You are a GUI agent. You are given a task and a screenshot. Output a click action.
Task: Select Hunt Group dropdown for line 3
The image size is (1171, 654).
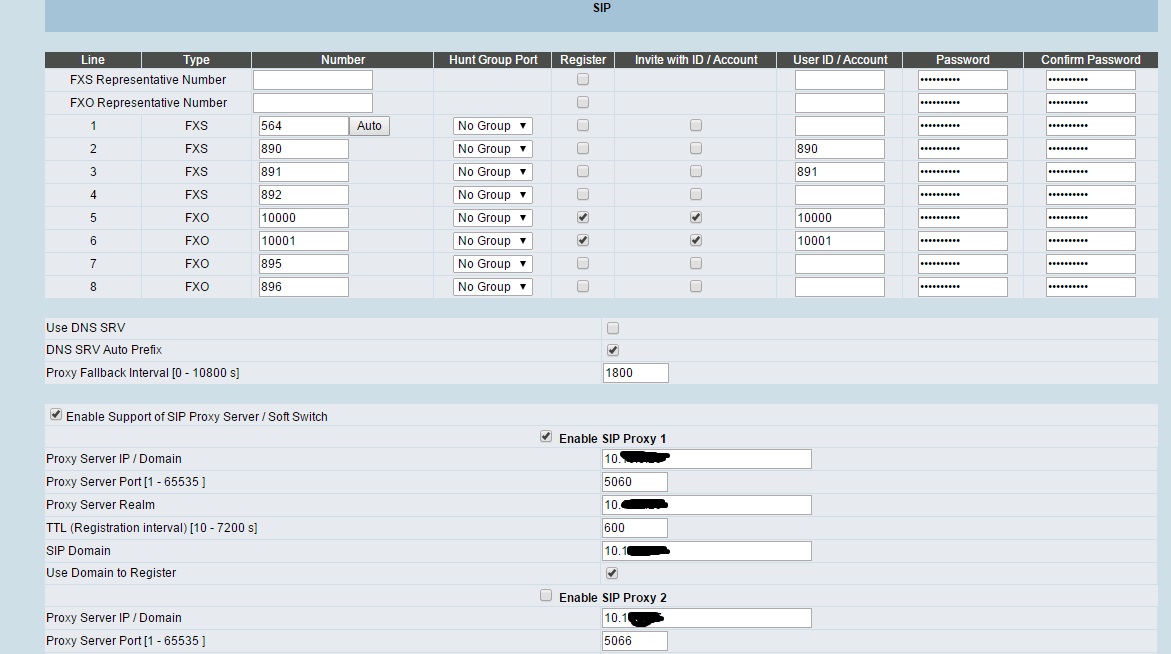point(492,172)
